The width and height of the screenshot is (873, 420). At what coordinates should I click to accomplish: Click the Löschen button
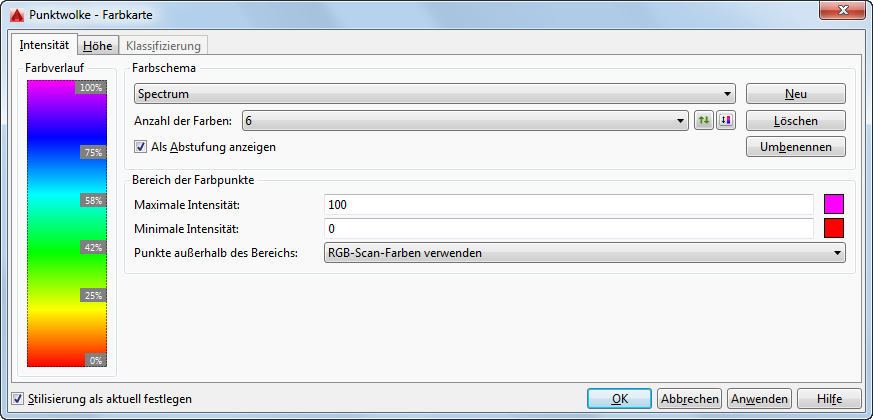(796, 120)
